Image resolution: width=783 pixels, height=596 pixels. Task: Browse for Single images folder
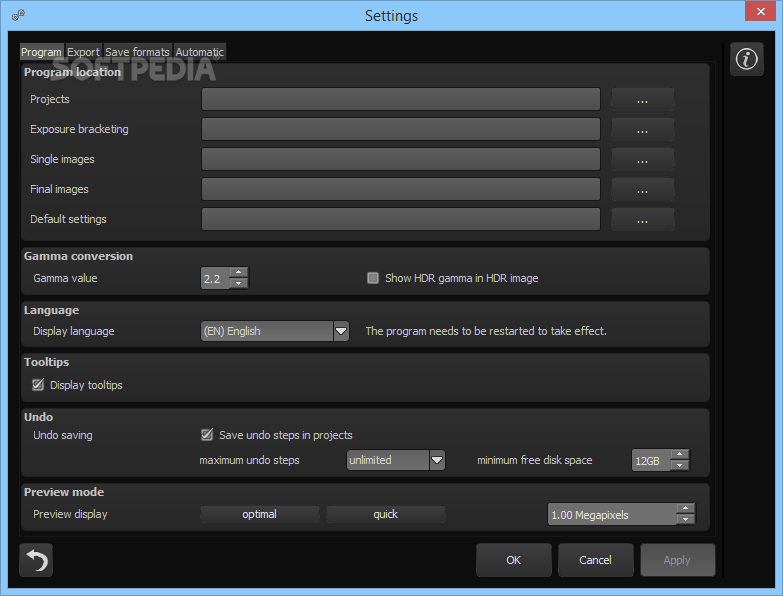point(643,159)
